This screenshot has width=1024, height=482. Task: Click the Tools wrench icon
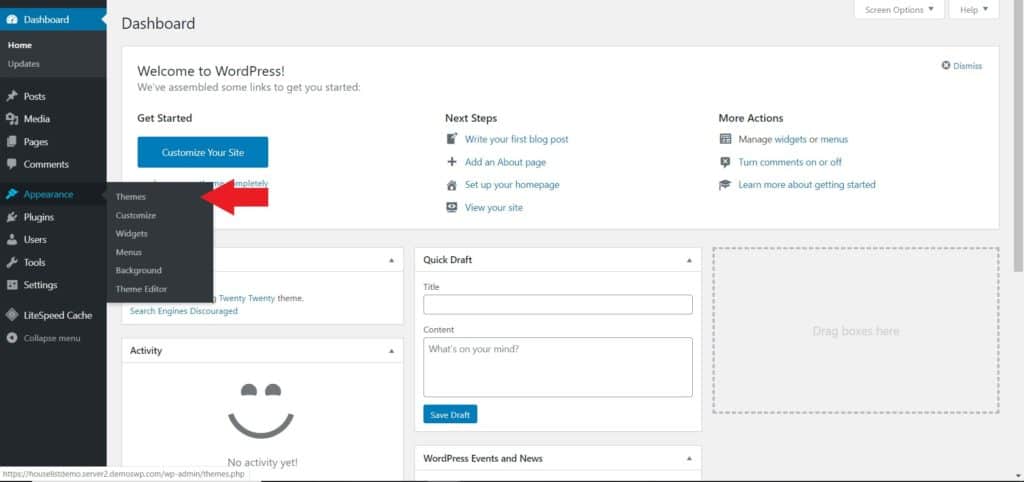point(12,263)
